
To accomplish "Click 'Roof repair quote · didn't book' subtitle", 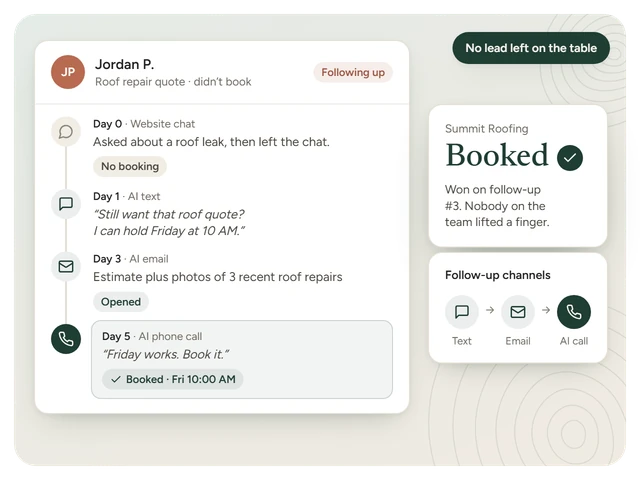I will [173, 82].
